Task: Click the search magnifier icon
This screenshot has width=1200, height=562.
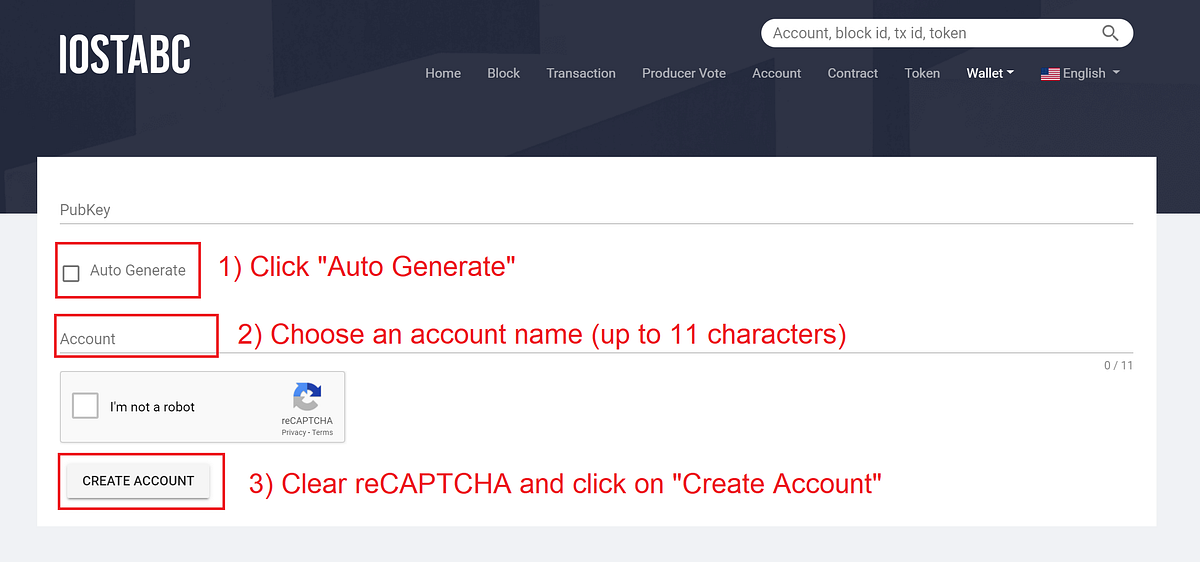Action: tap(1110, 33)
